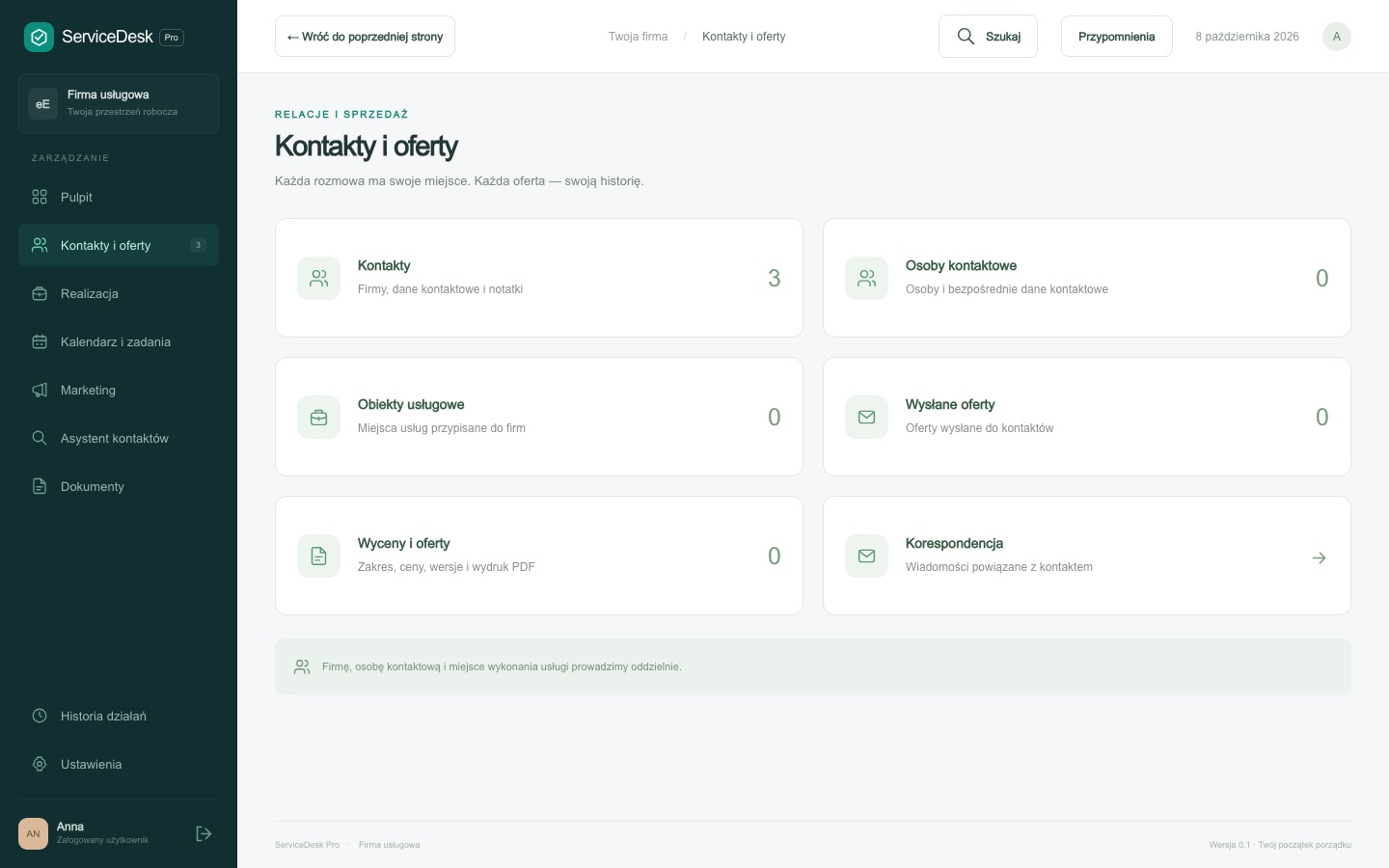Screen dimensions: 1389x868
Task: Click the megaphone icon beside Marketing
Action: [40, 390]
